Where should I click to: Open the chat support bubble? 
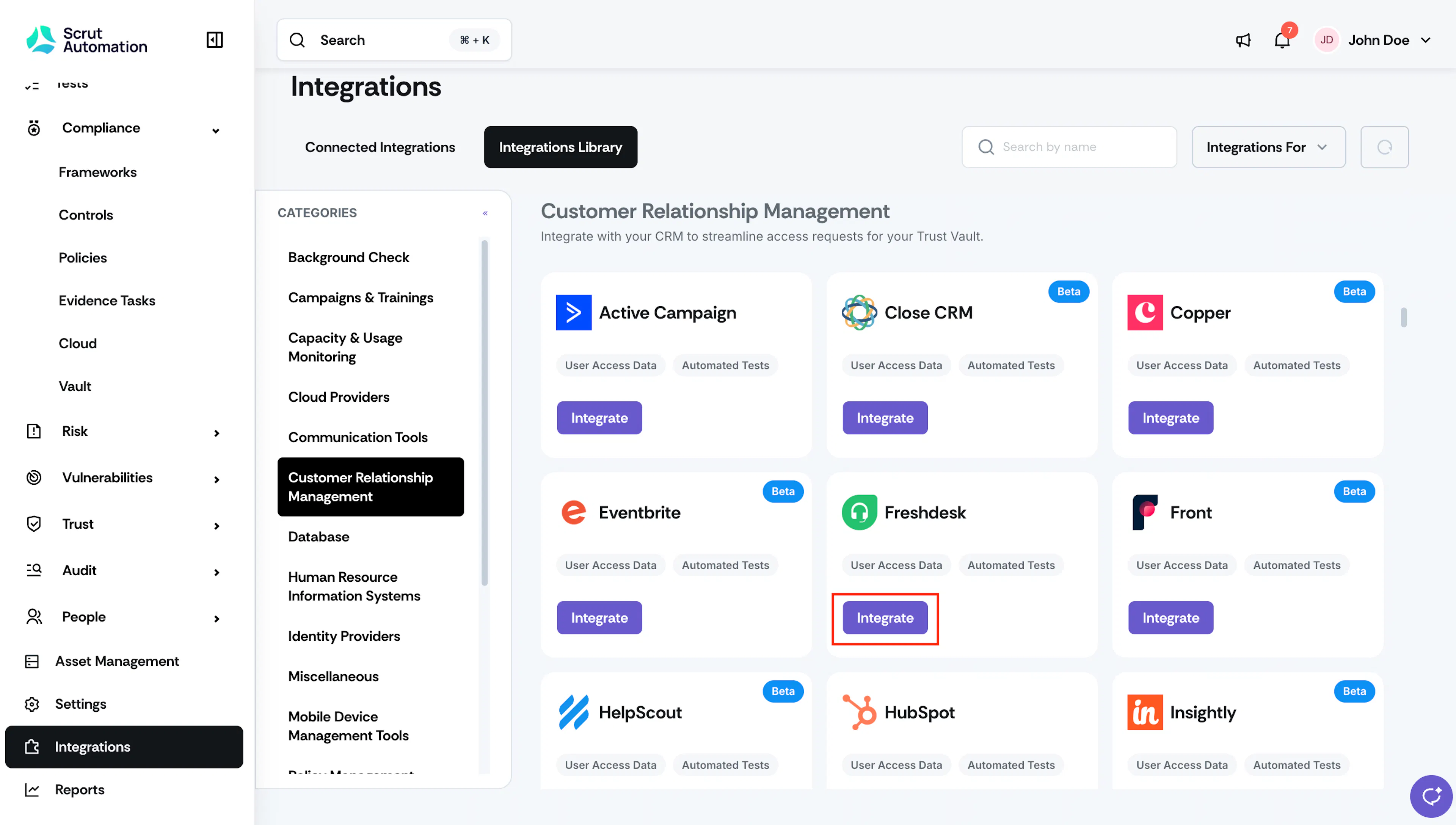1431,796
